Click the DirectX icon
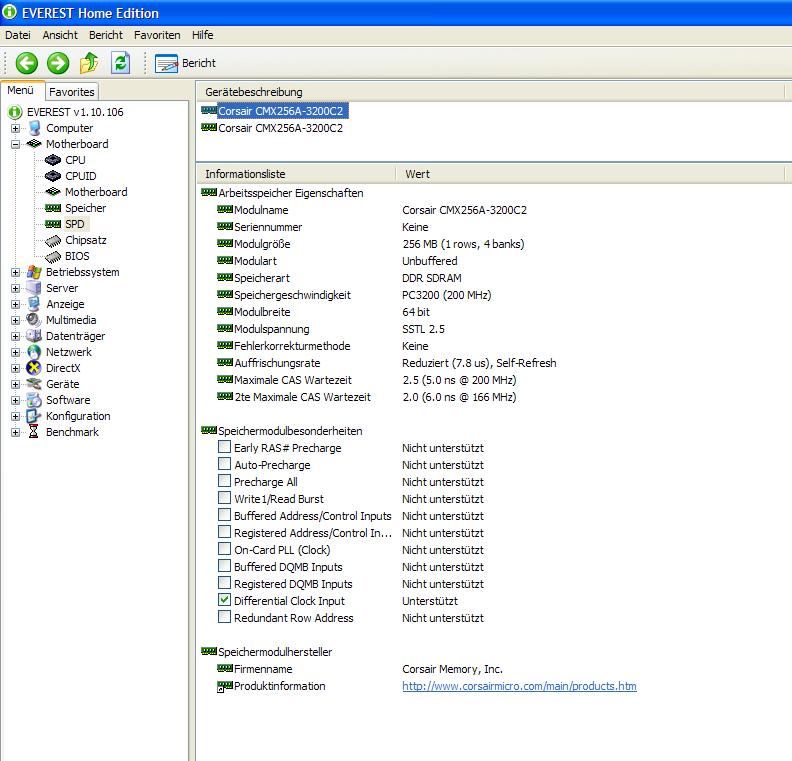 click(34, 368)
